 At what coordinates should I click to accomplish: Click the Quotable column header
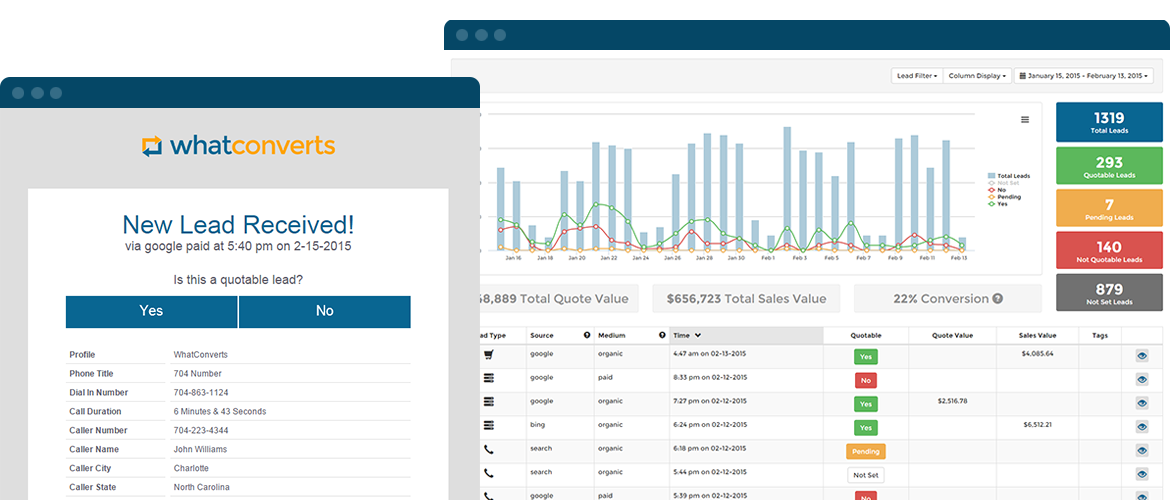coord(866,335)
